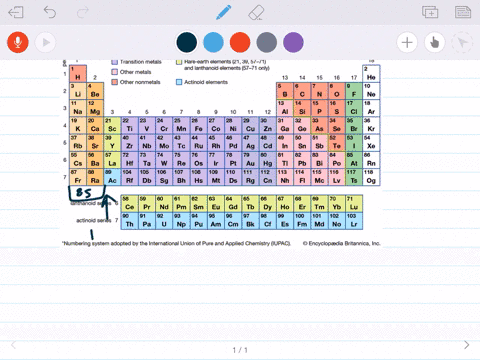Select the eraser tool
The height and width of the screenshot is (360, 480).
[256, 13]
